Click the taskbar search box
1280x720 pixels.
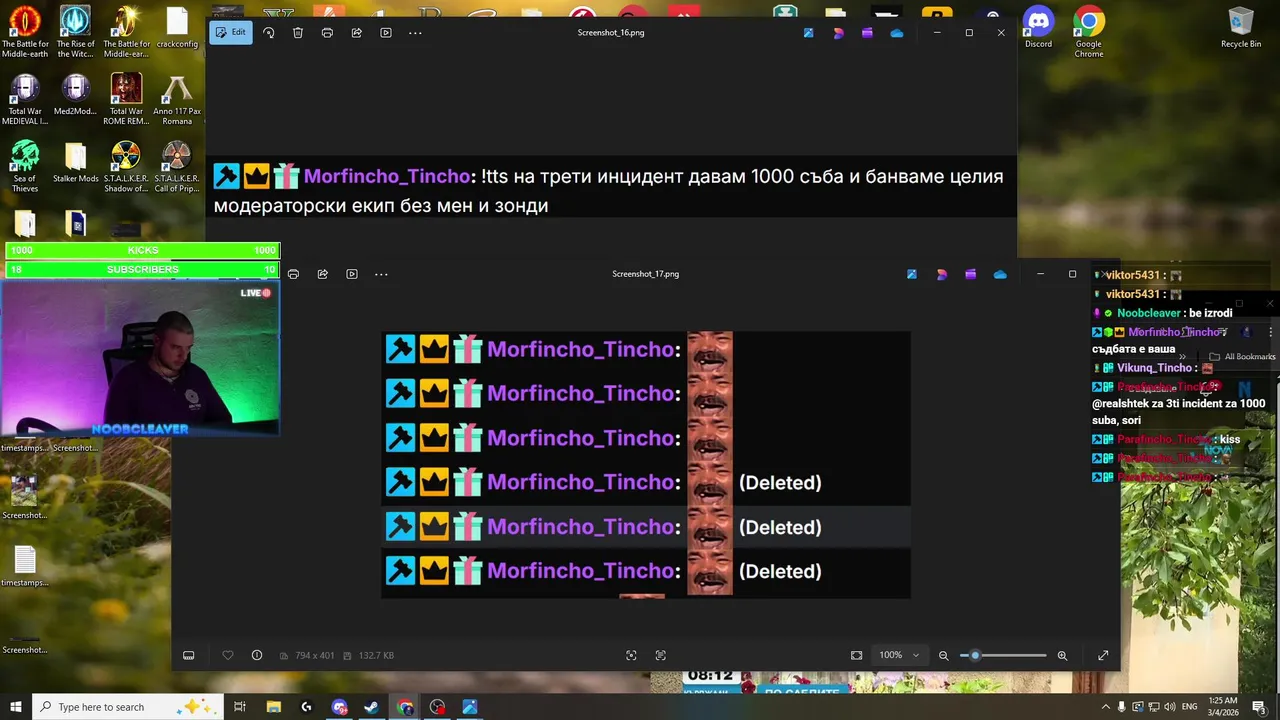[x=128, y=707]
